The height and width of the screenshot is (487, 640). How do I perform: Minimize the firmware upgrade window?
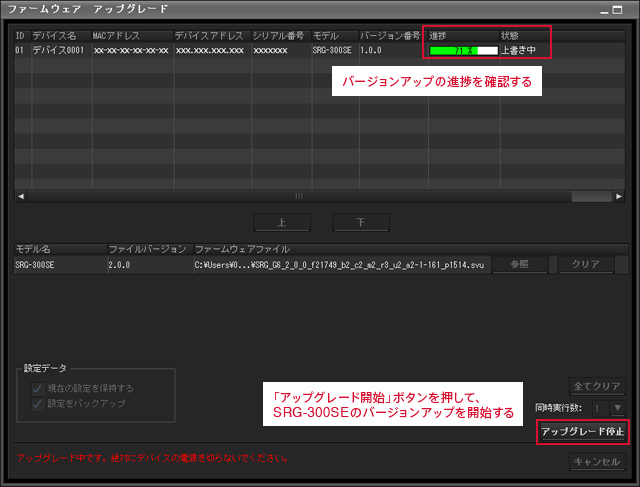[x=604, y=9]
